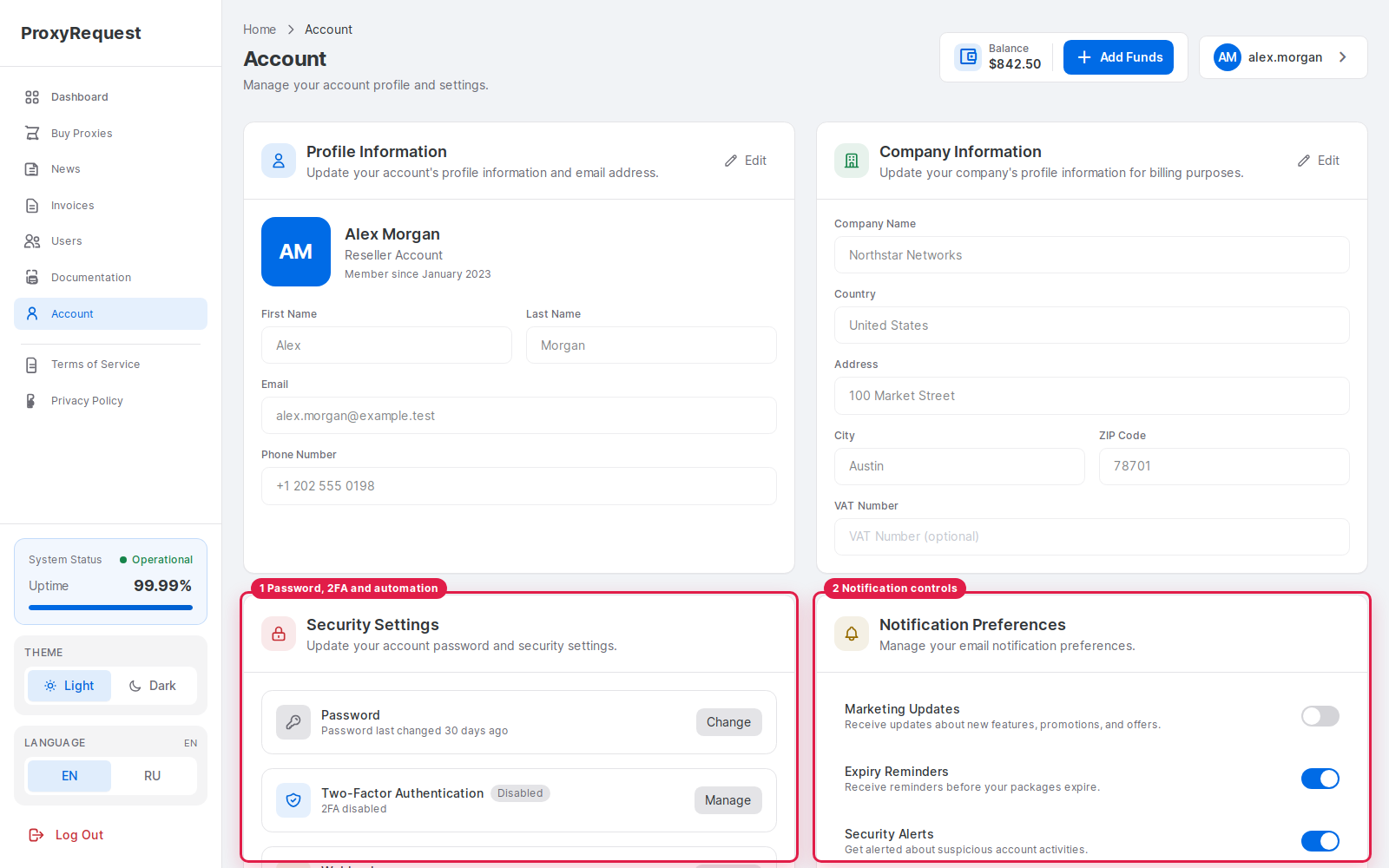Select RU language option
The image size is (1389, 868).
[x=153, y=776]
